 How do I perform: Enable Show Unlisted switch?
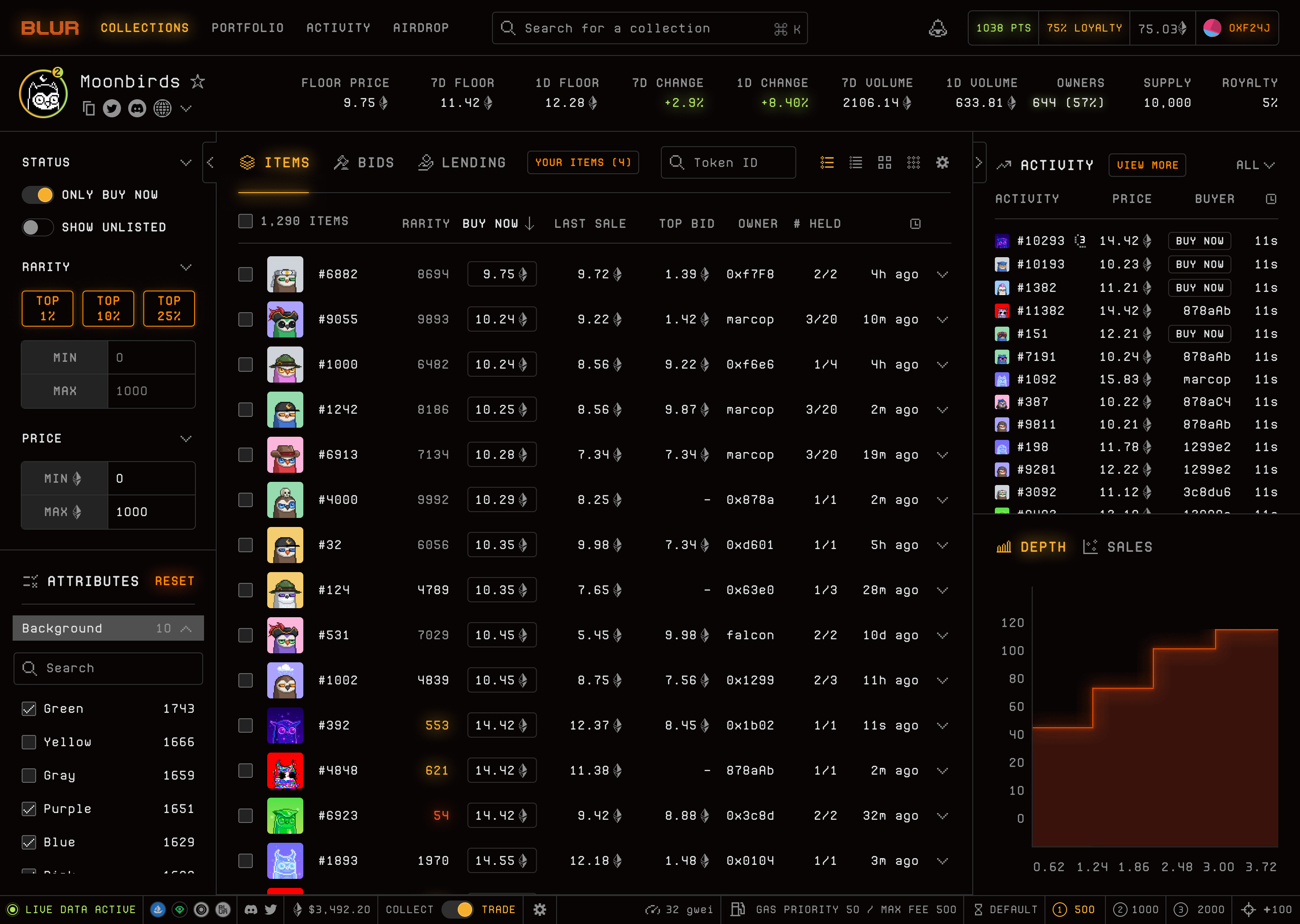click(x=37, y=227)
